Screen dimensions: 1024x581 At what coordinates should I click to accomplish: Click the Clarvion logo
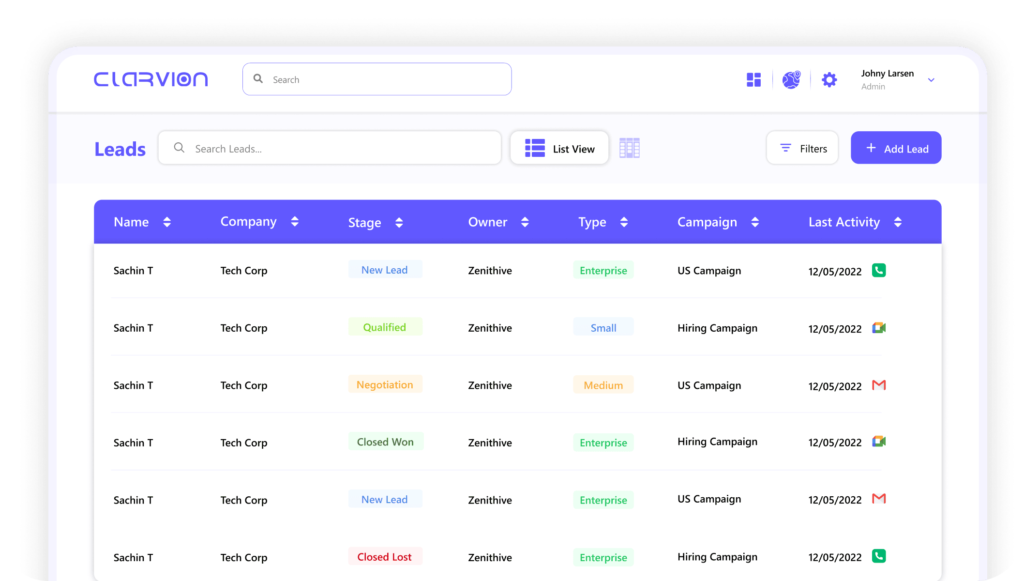[151, 79]
